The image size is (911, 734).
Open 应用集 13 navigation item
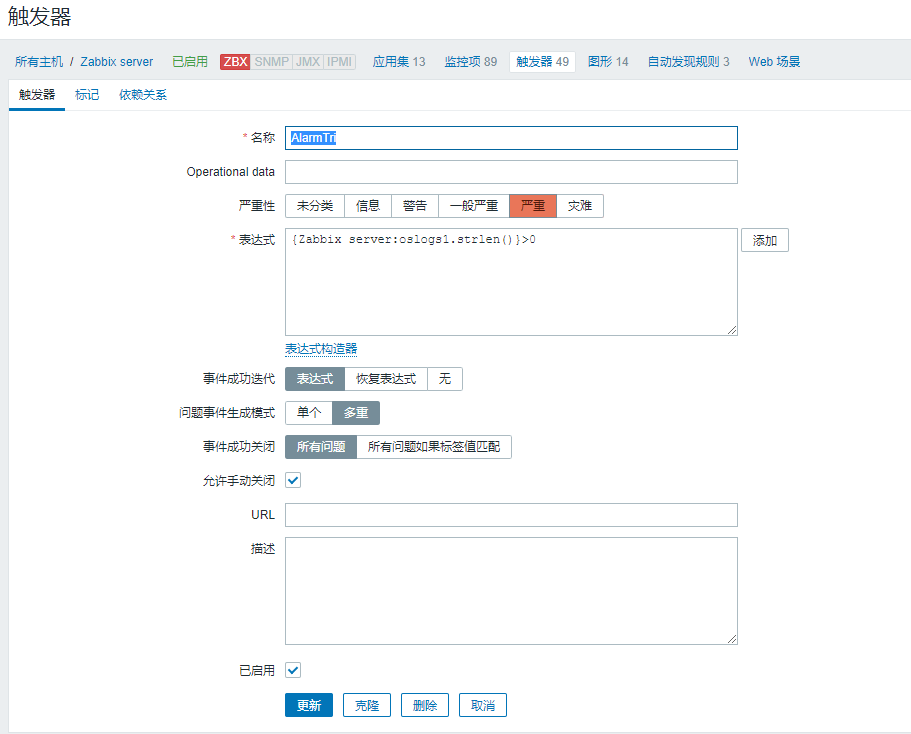(x=399, y=62)
